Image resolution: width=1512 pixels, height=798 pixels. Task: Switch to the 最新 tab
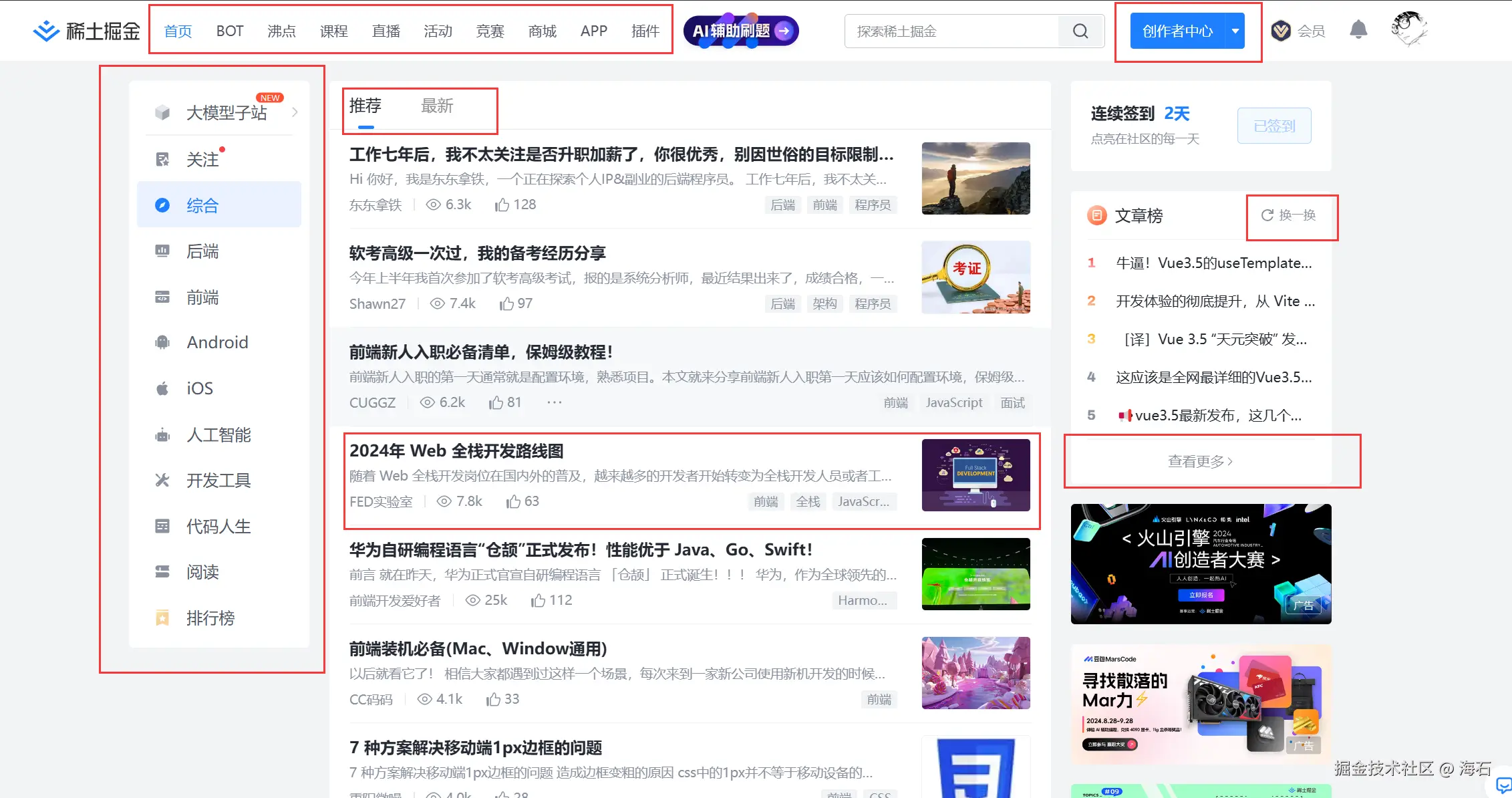[x=437, y=106]
